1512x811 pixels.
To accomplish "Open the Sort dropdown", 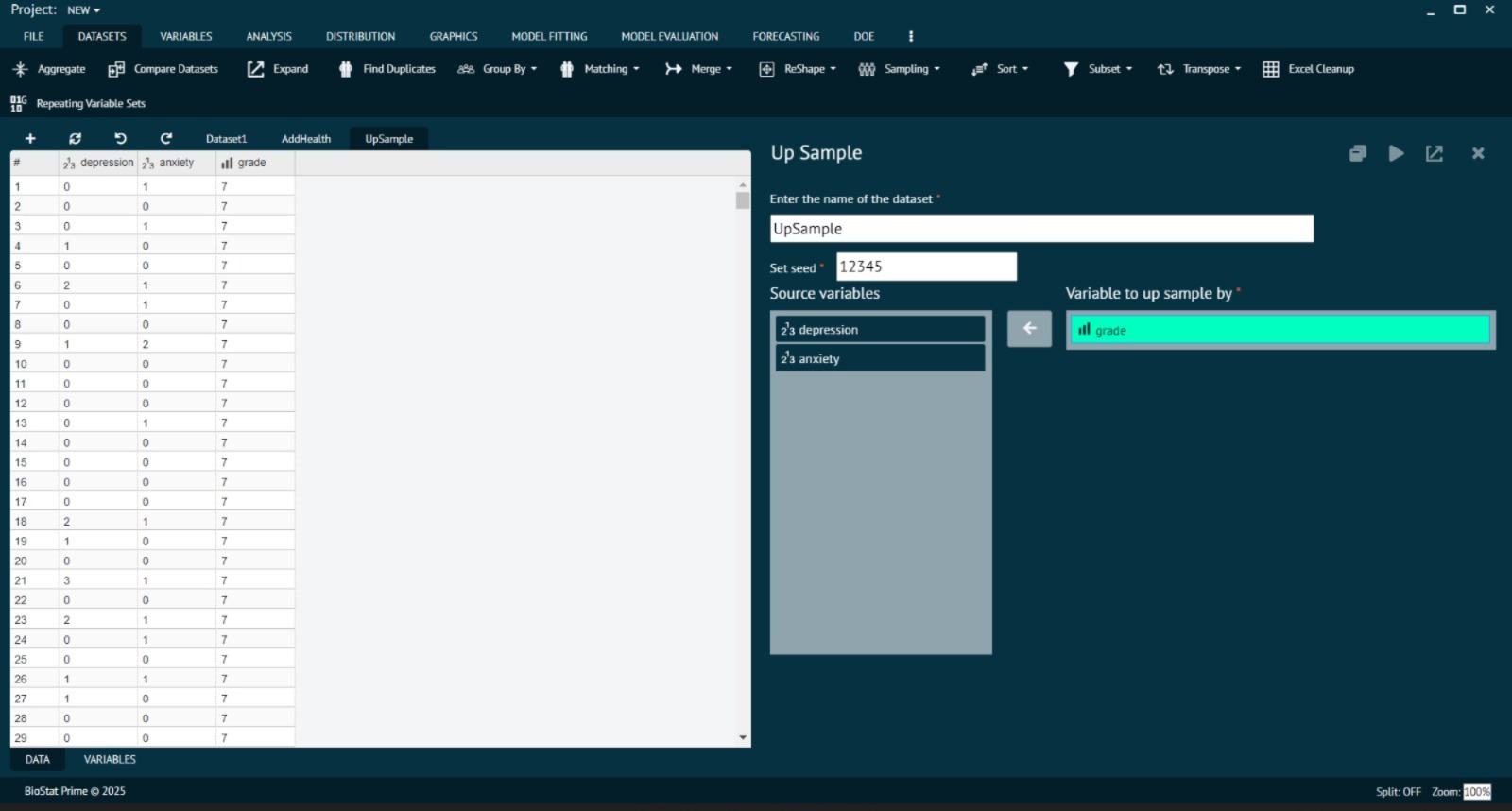I will pos(1001,69).
